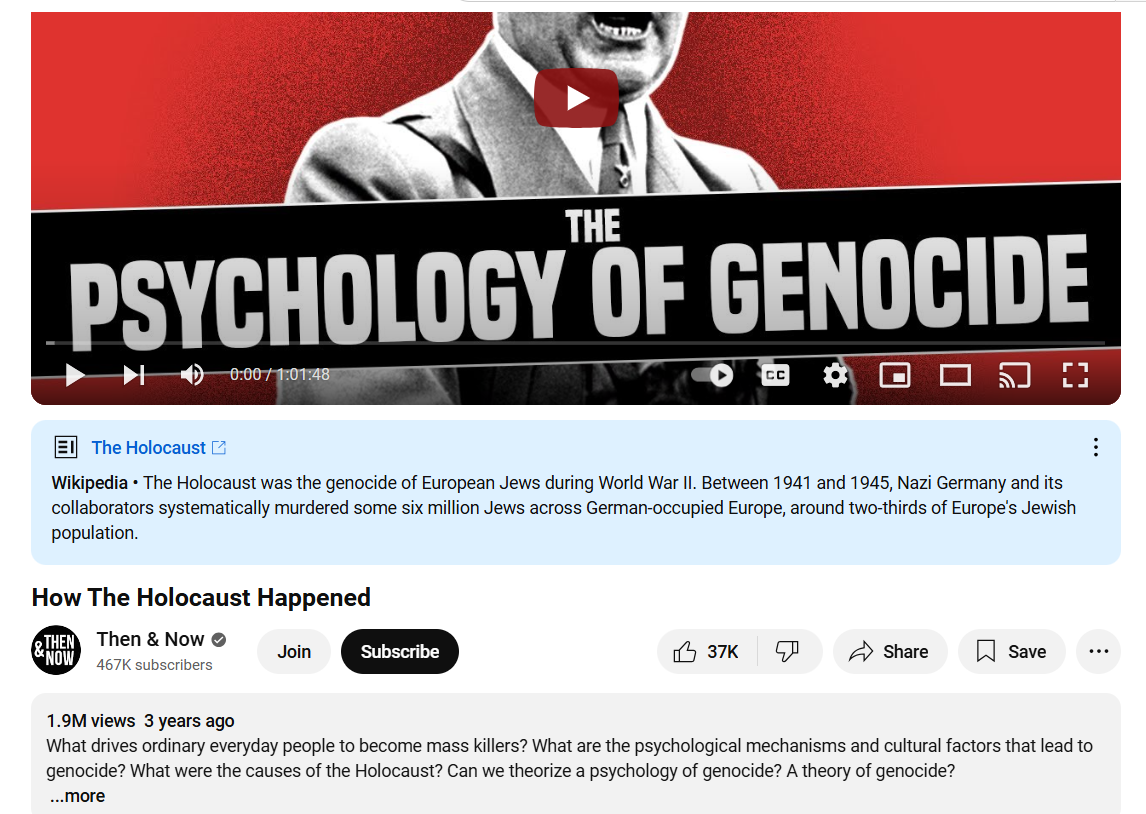Click the large red center play button
1146x814 pixels.
(x=577, y=98)
